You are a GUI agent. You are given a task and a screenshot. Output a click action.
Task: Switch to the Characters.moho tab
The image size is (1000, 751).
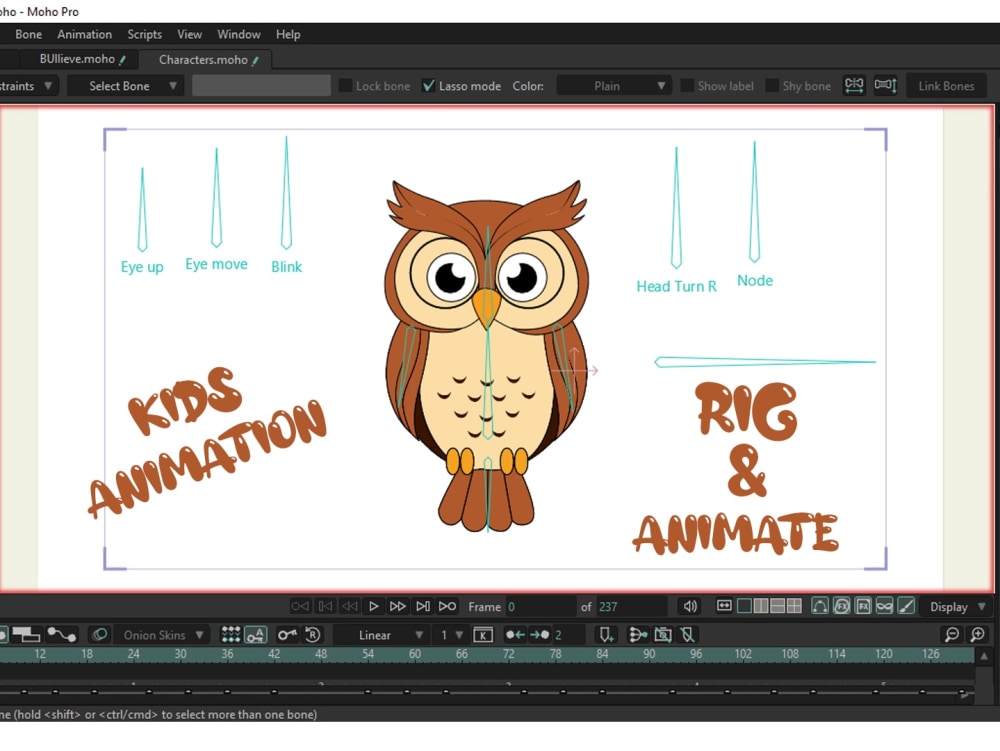[x=206, y=59]
